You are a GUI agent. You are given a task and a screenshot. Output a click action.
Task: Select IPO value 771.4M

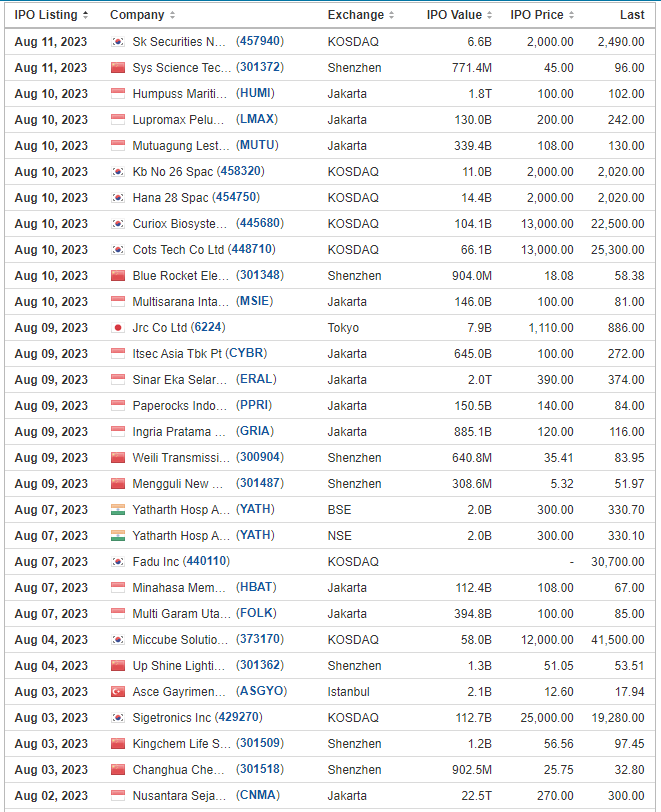pyautogui.click(x=471, y=68)
